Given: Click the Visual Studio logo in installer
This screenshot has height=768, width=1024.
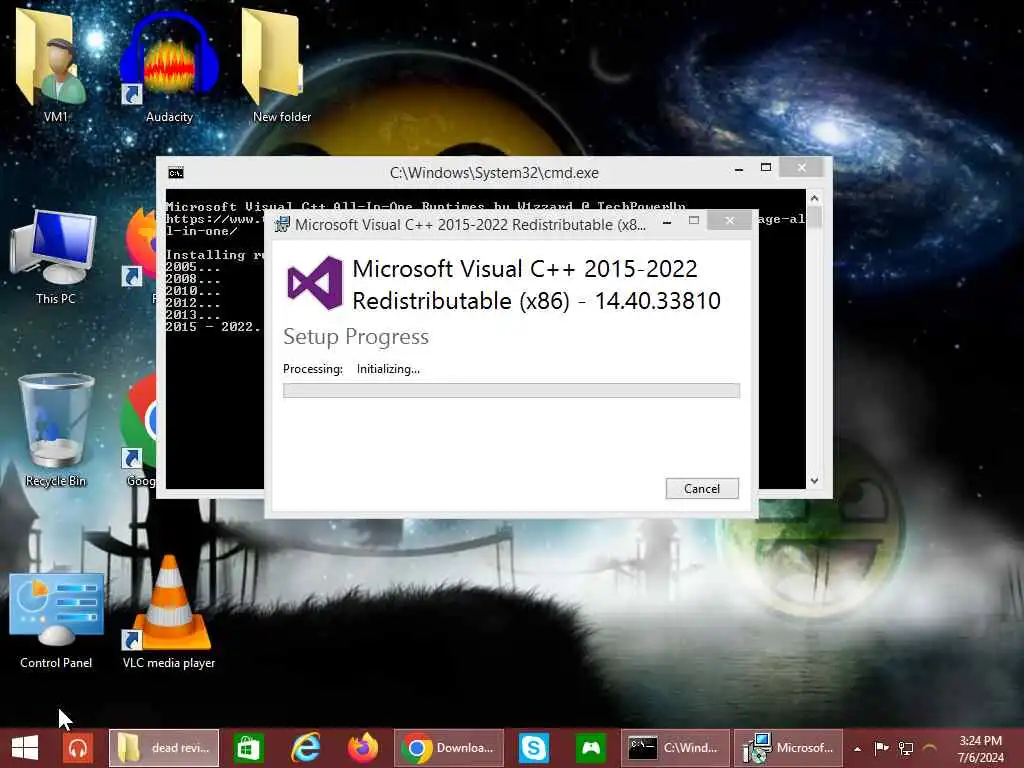Looking at the screenshot, I should 315,283.
